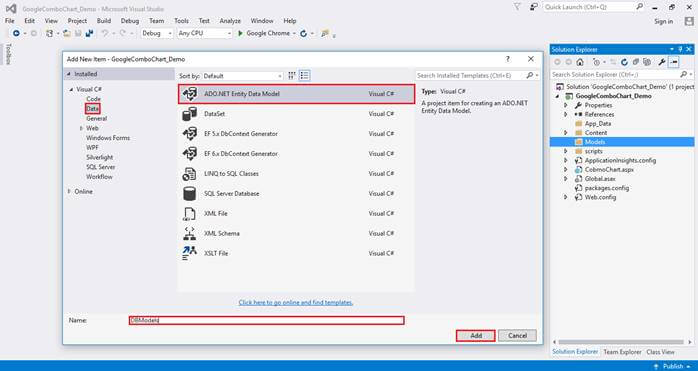Click the account avatar icon beside Sign in

click(689, 21)
